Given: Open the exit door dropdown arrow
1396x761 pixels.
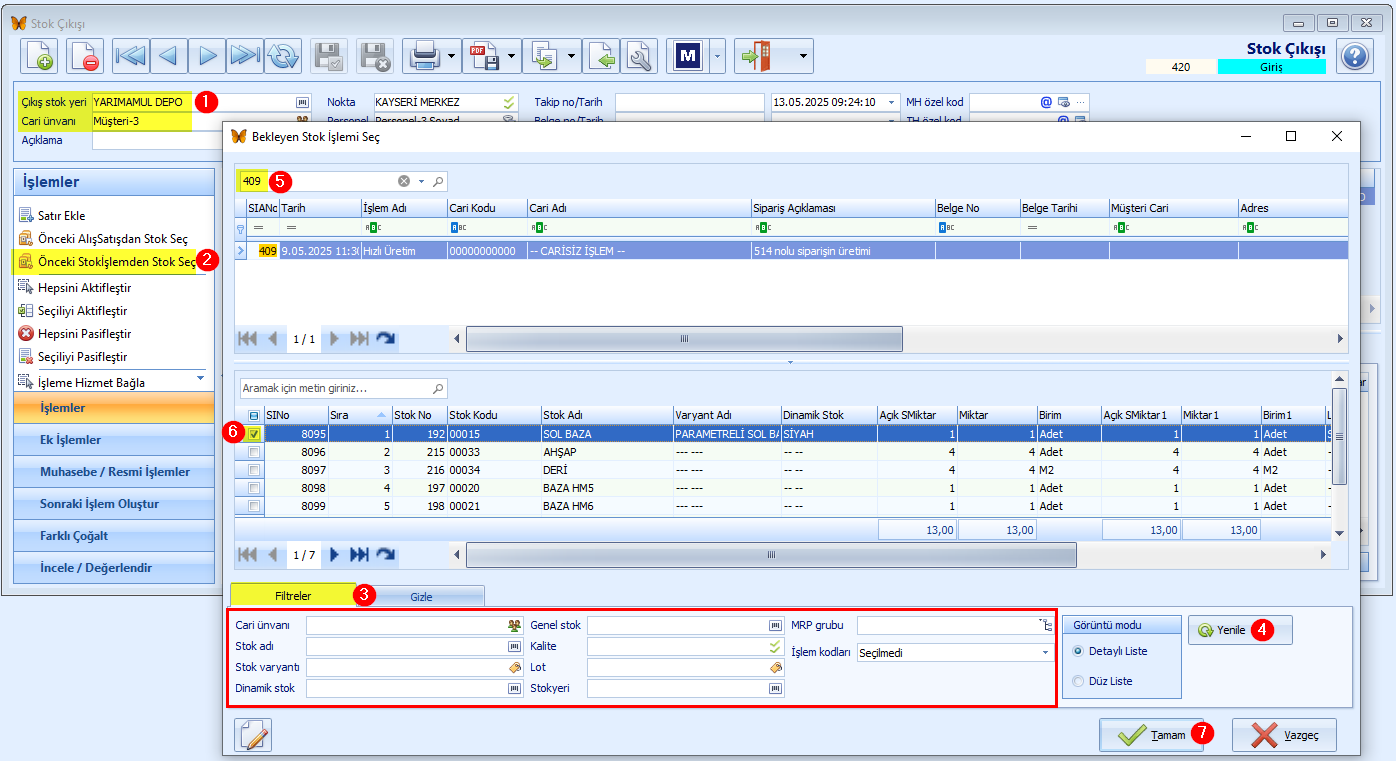Looking at the screenshot, I should coord(803,56).
